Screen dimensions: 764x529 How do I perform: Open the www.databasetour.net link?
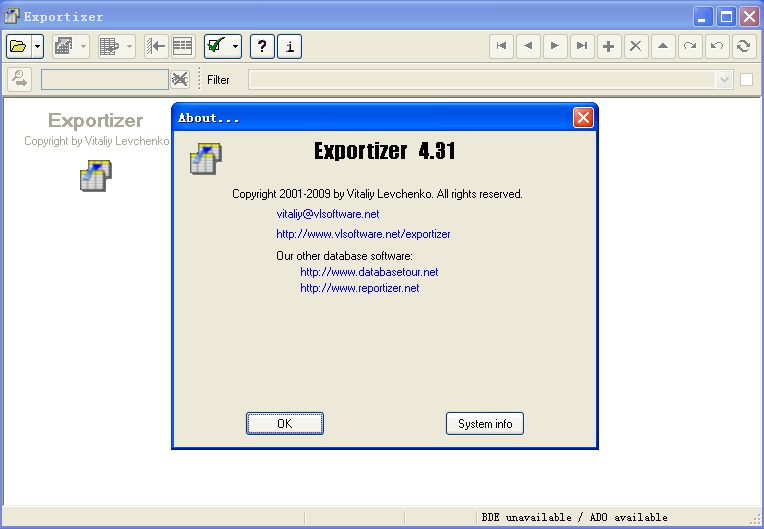(369, 272)
